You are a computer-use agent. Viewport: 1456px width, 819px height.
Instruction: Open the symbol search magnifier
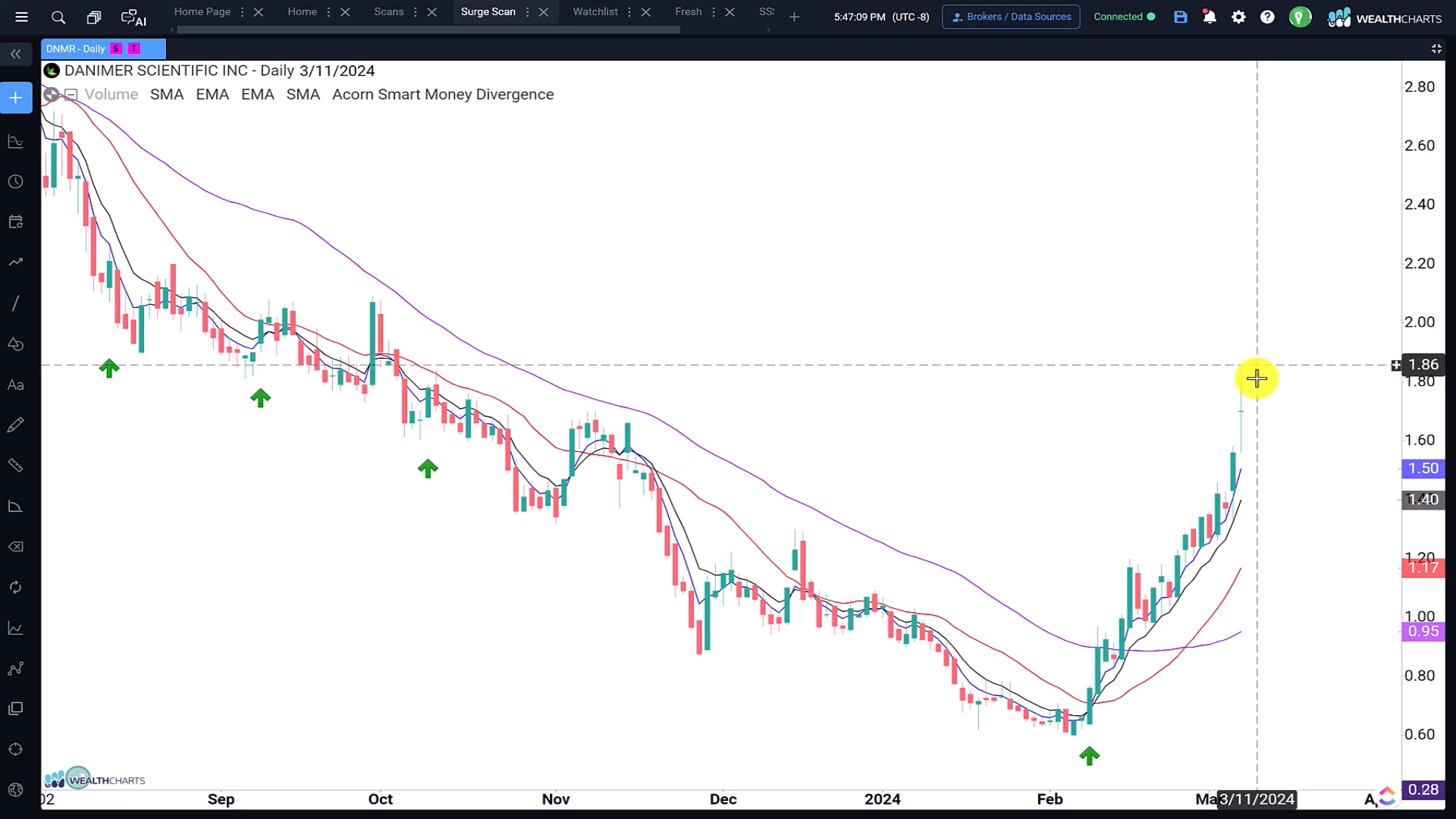pyautogui.click(x=58, y=17)
